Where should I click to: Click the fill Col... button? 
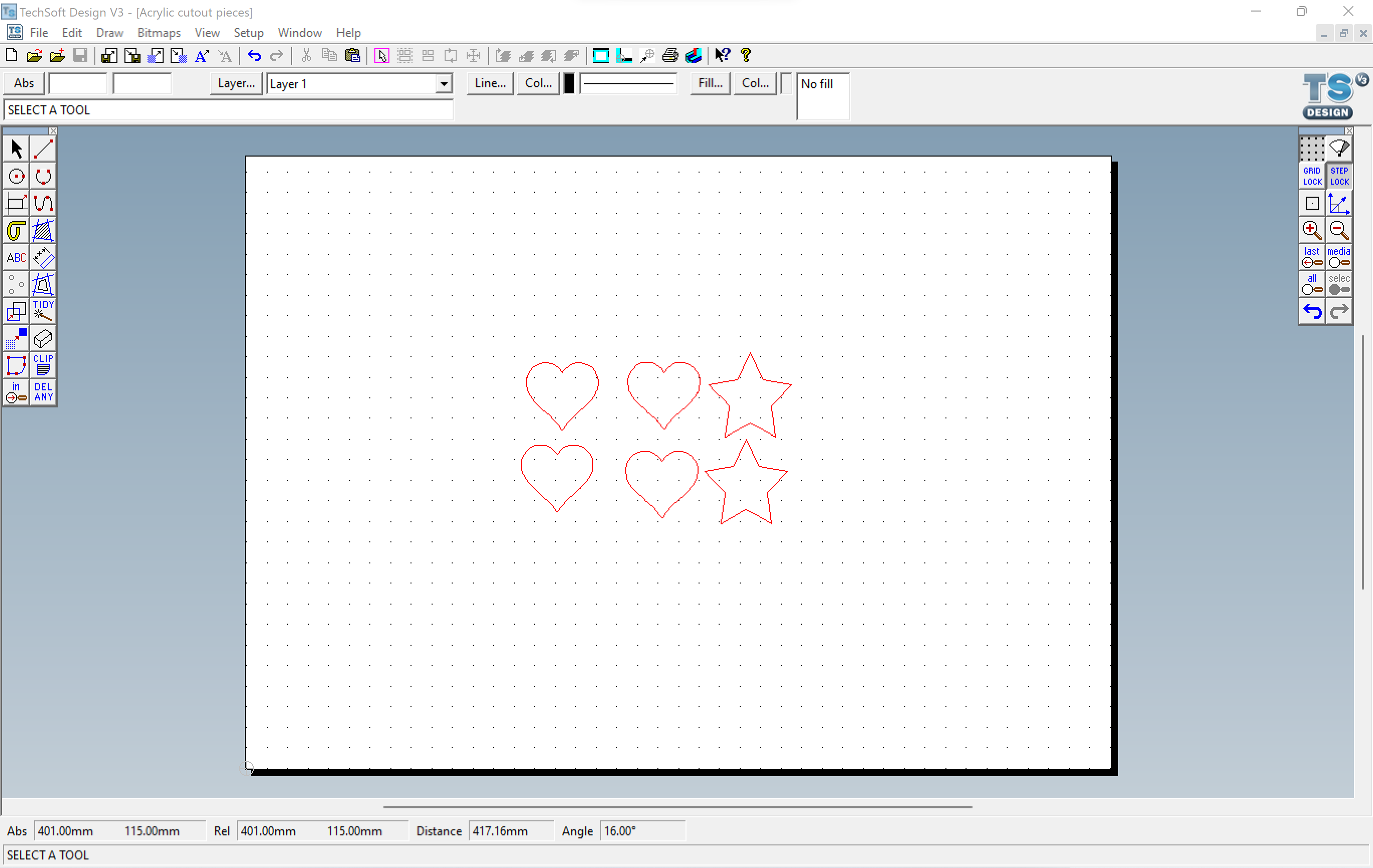[754, 83]
